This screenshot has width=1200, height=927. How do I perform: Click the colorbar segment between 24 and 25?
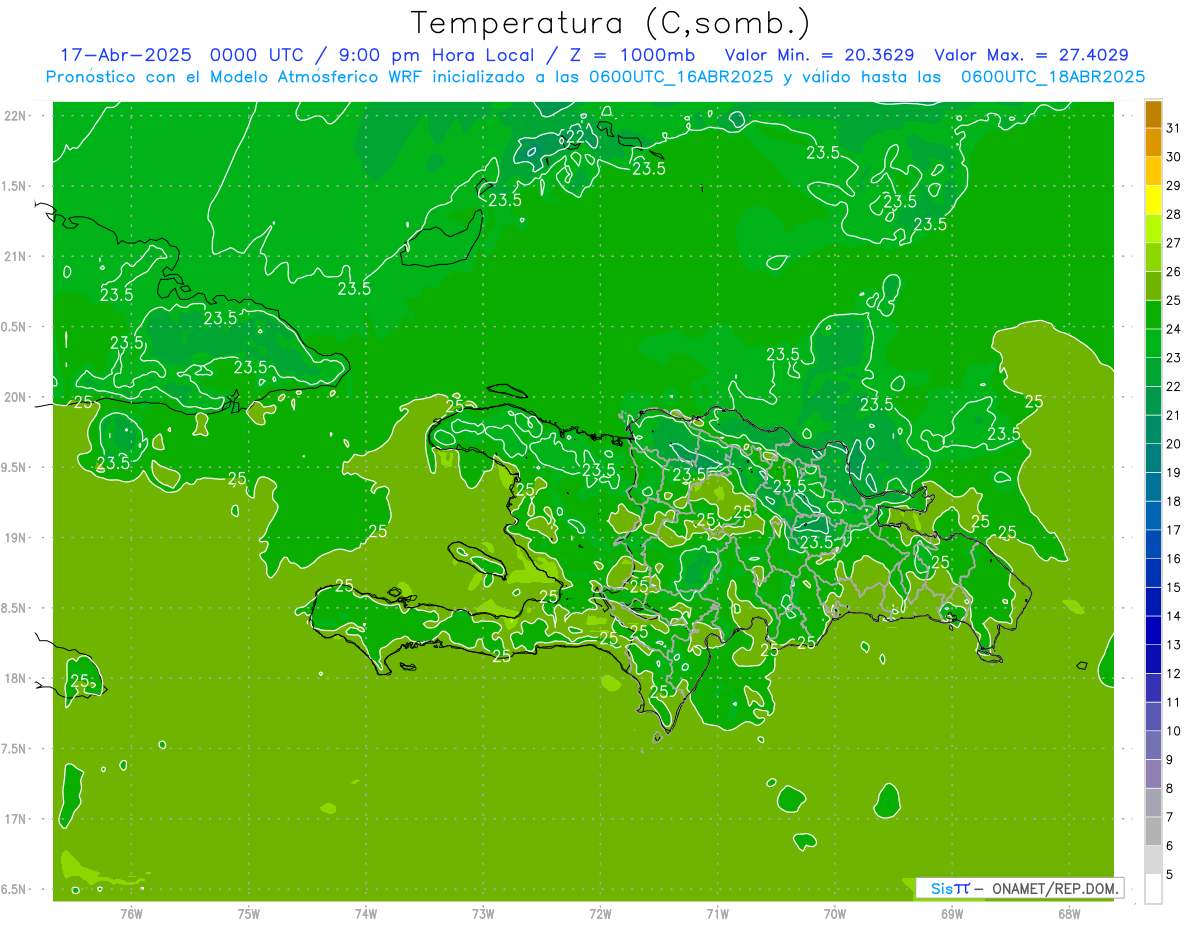pos(1153,315)
